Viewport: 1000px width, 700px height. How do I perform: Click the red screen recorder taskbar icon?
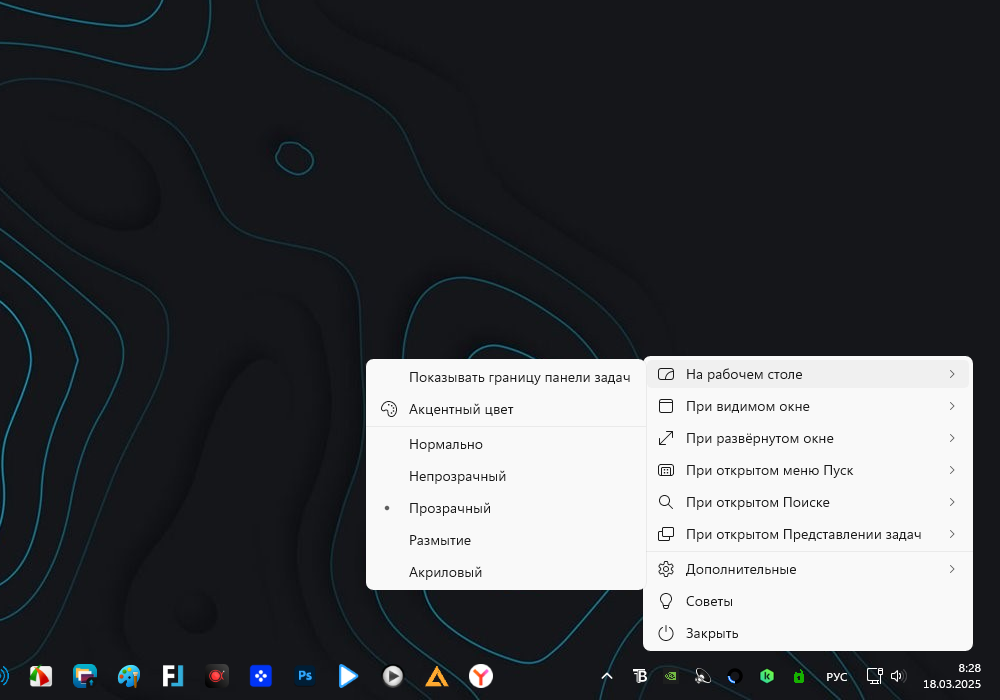pos(217,676)
